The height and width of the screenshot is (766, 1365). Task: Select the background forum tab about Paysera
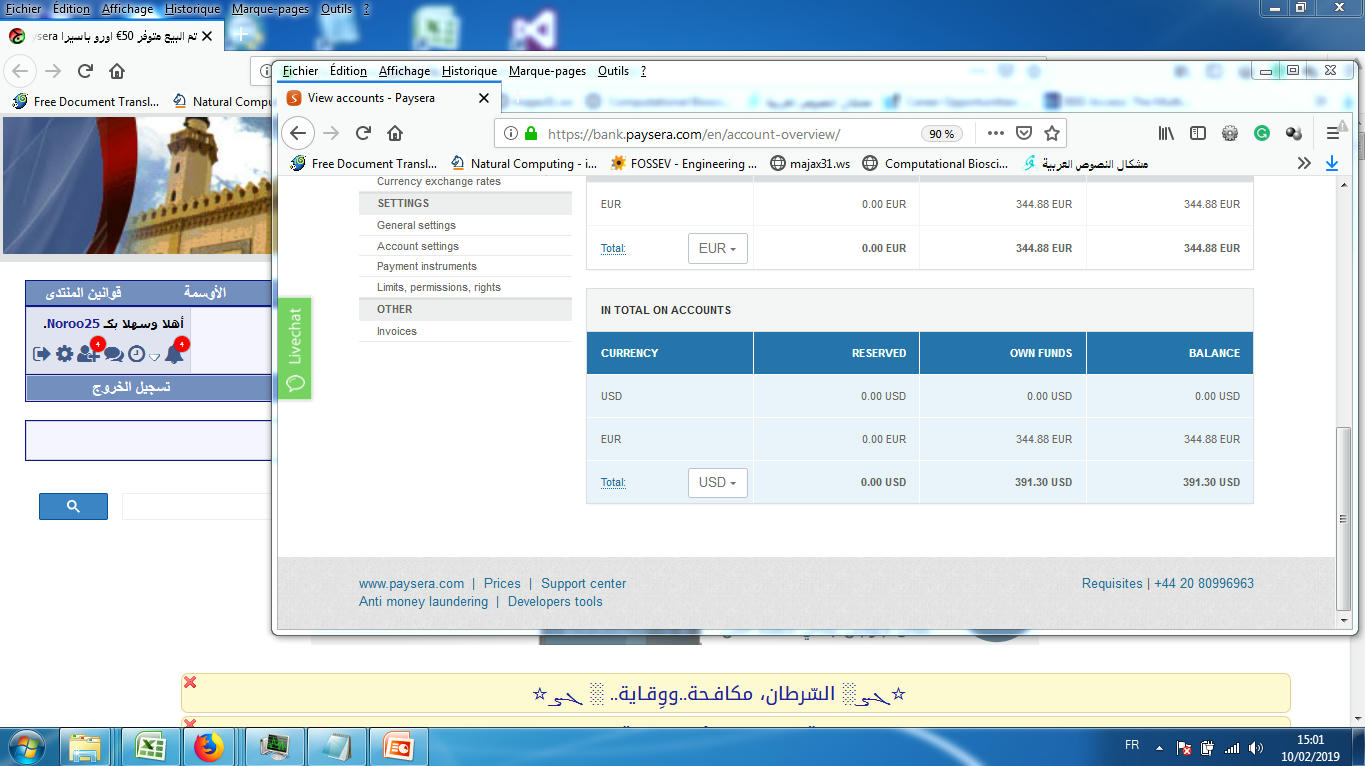(x=110, y=36)
